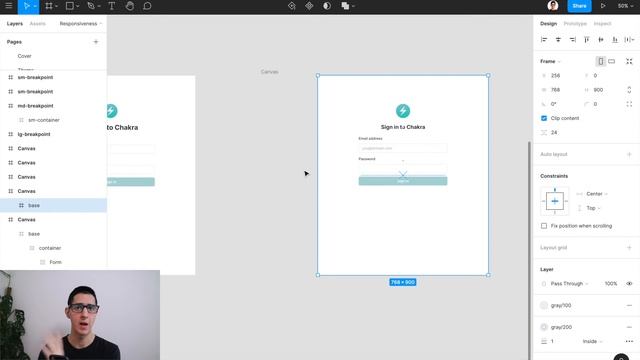The image size is (640, 360).
Task: Open shape tools dropdown arrow
Action: click(x=78, y=6)
